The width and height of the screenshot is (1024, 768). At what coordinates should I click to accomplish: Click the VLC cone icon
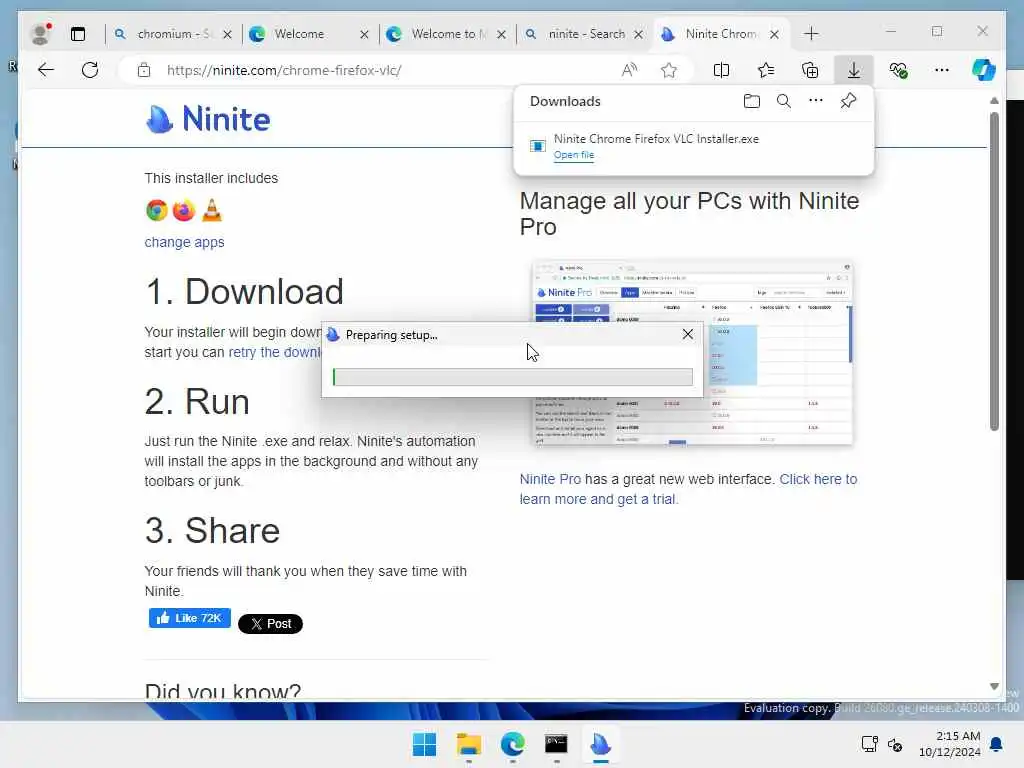pyautogui.click(x=212, y=210)
